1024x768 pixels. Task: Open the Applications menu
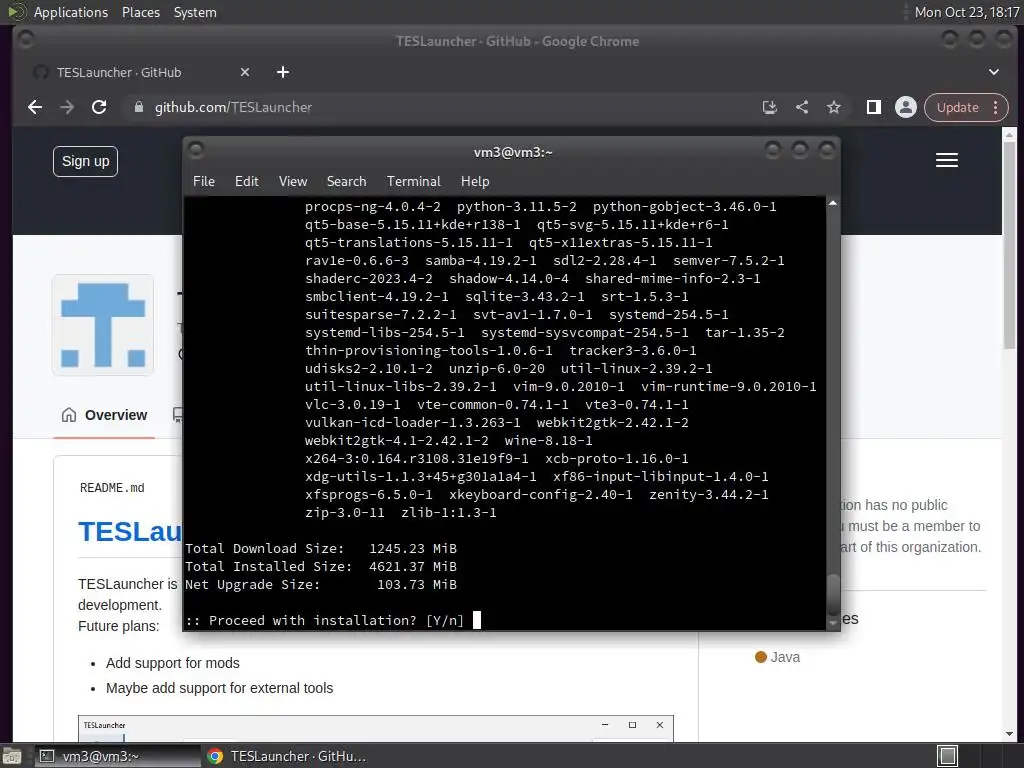click(x=71, y=12)
